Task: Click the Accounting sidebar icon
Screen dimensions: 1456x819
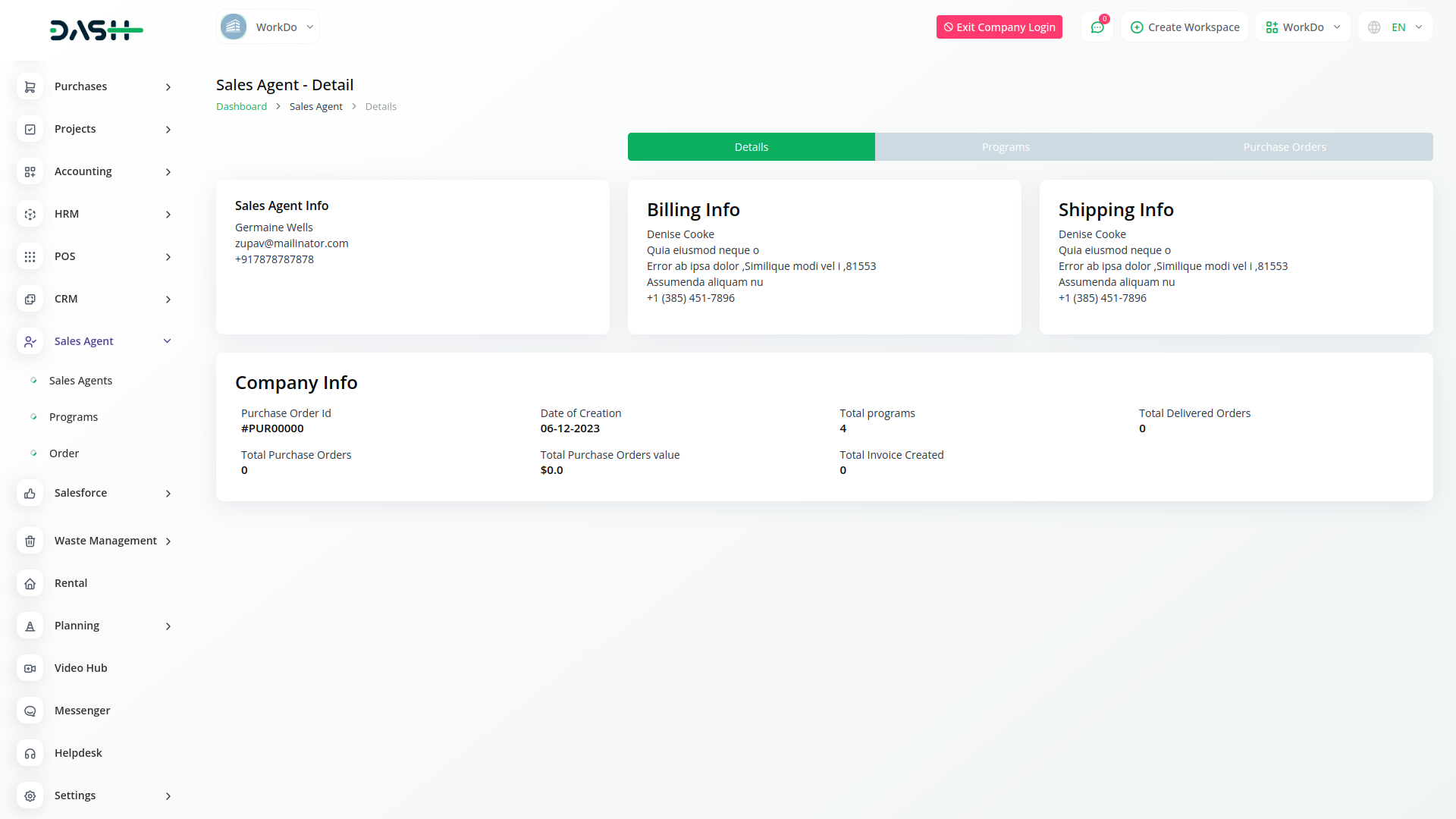Action: pos(30,172)
